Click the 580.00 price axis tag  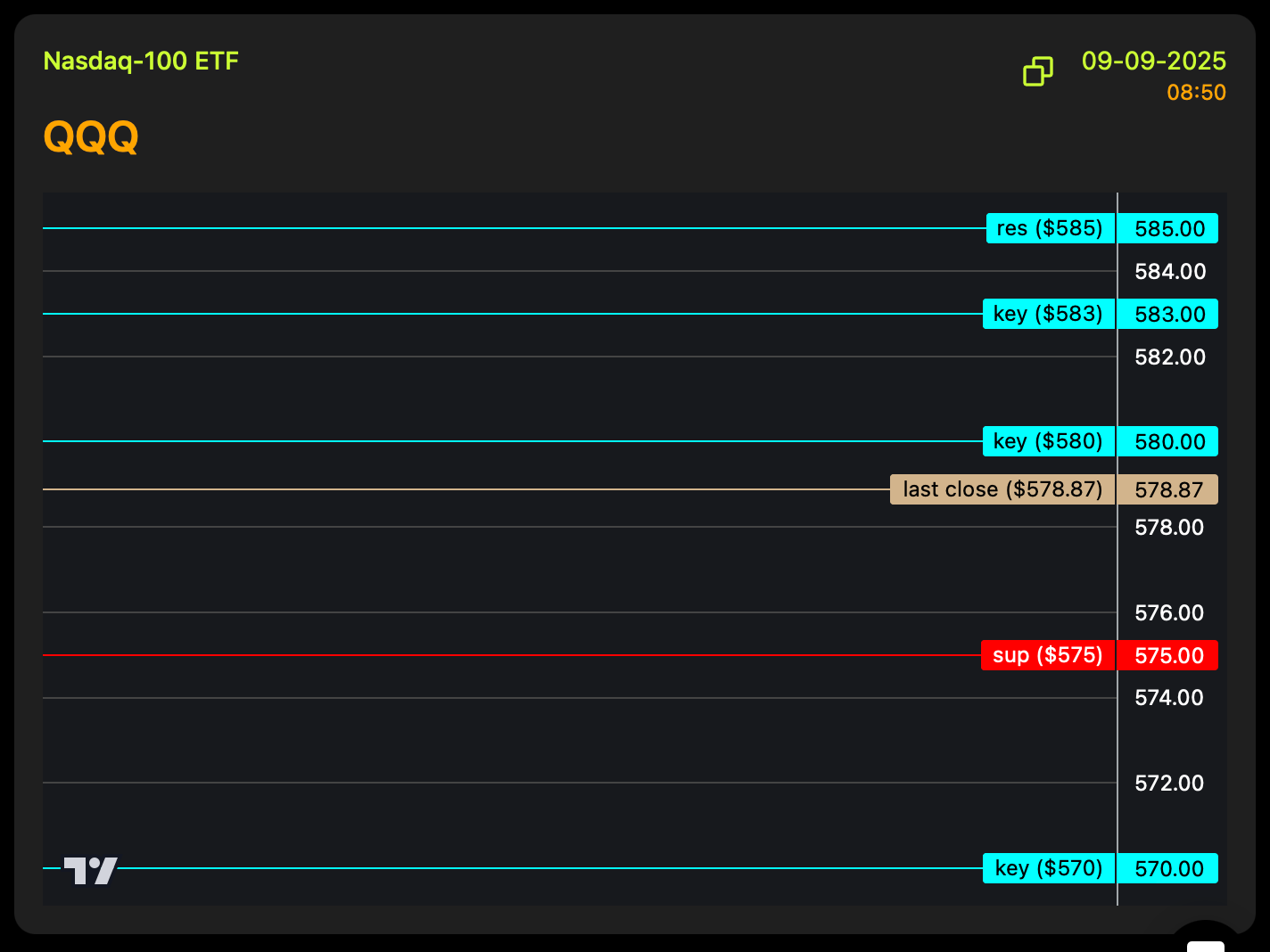(x=1168, y=441)
